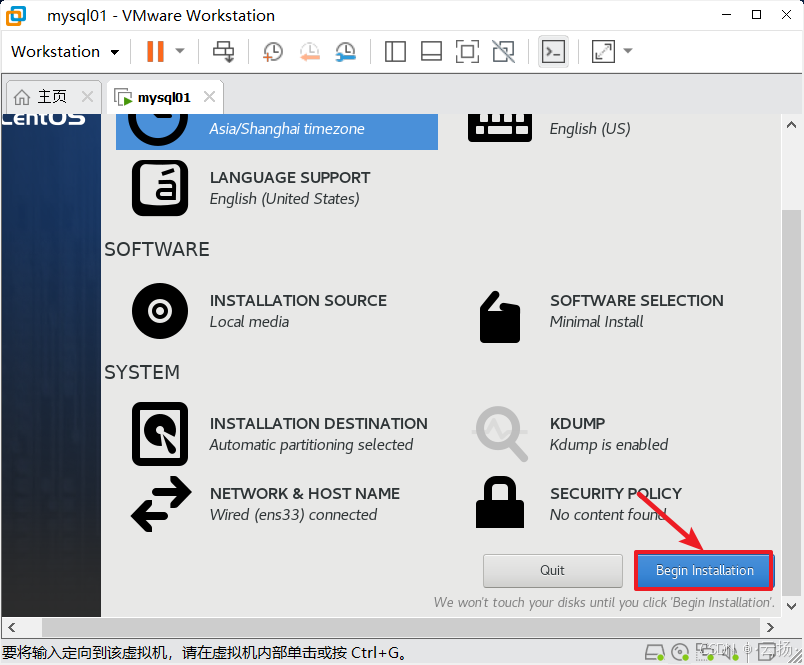
Task: Enter full screen mode
Action: point(467,51)
